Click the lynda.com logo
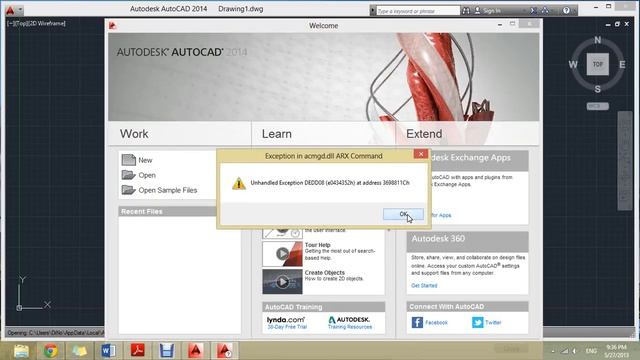 (x=286, y=320)
